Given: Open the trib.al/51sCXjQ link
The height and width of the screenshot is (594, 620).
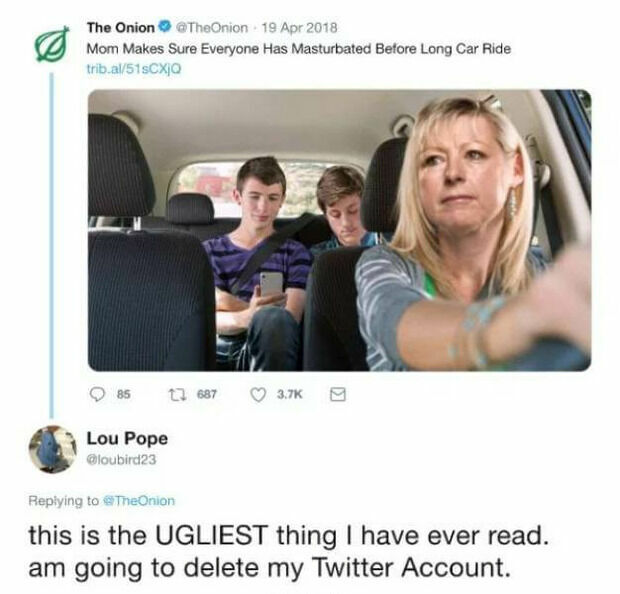Looking at the screenshot, I should [x=134, y=69].
